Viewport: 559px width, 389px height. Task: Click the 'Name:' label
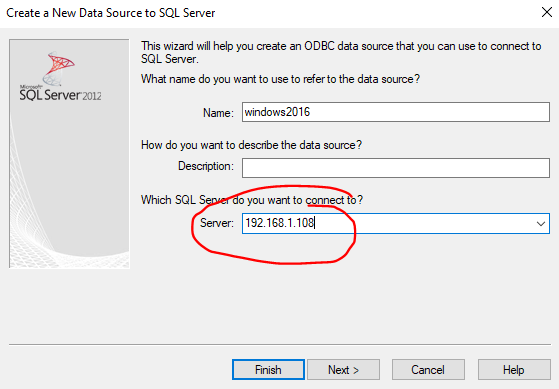(x=218, y=113)
